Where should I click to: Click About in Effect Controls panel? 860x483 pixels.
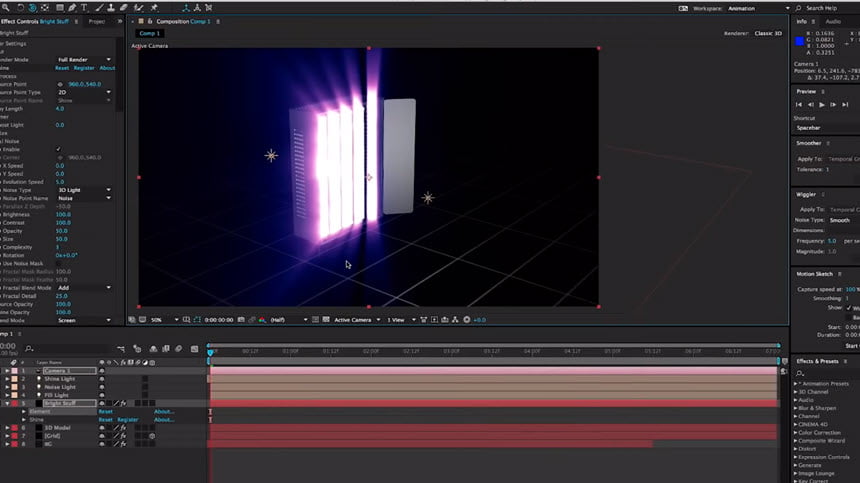(107, 68)
